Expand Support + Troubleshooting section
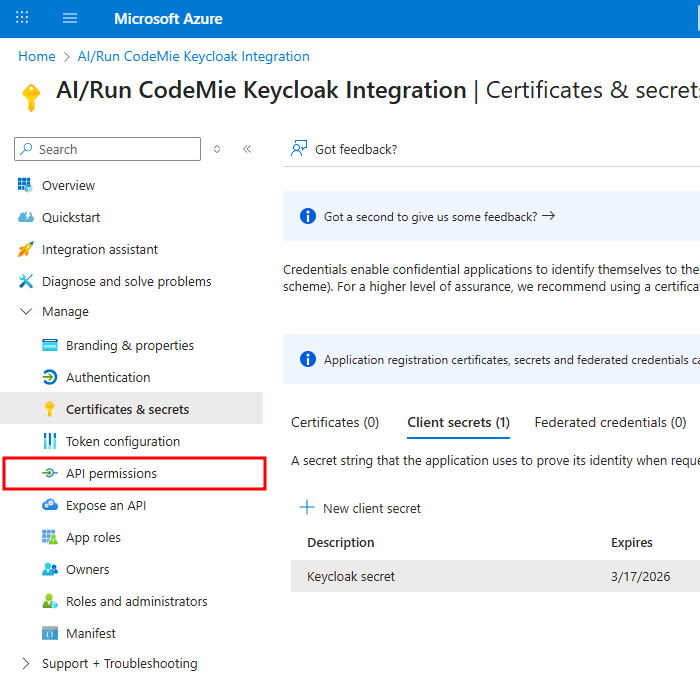Screen dimensions: 700x700 pyautogui.click(x=26, y=663)
